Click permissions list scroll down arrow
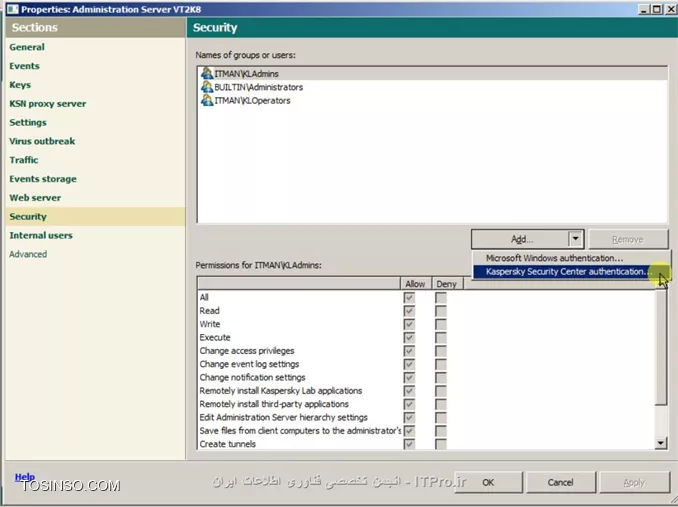Image resolution: width=678 pixels, height=507 pixels. 661,443
